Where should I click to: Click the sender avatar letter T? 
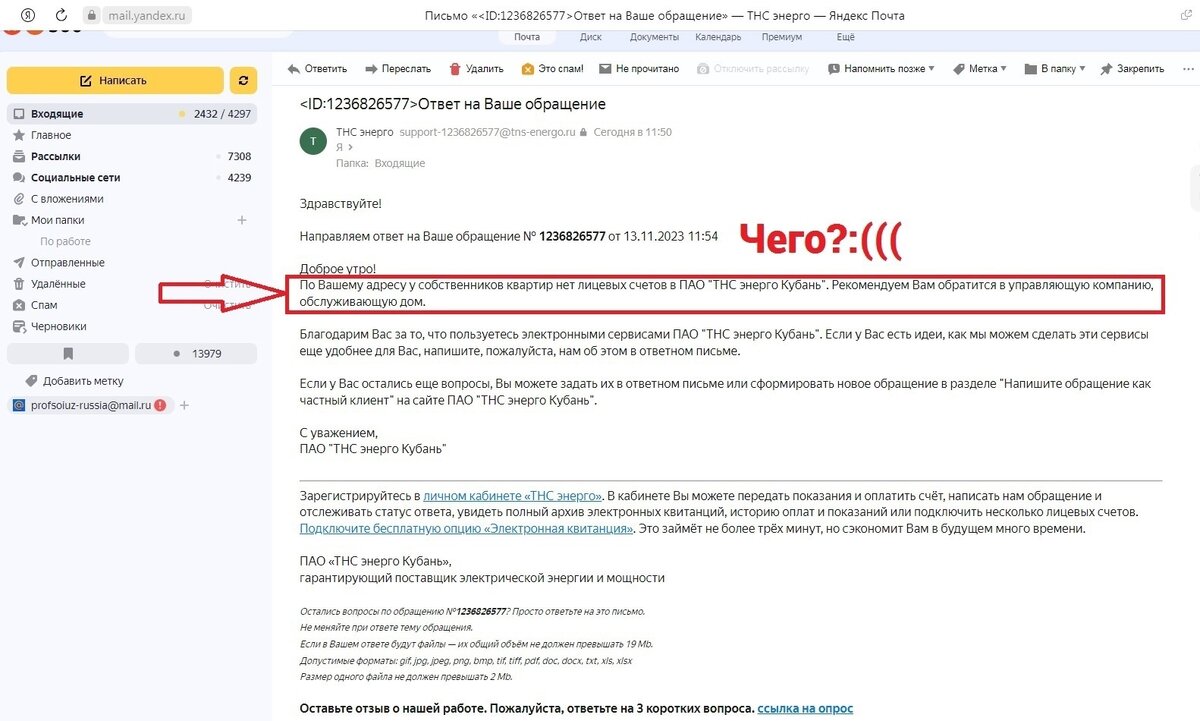coord(313,141)
